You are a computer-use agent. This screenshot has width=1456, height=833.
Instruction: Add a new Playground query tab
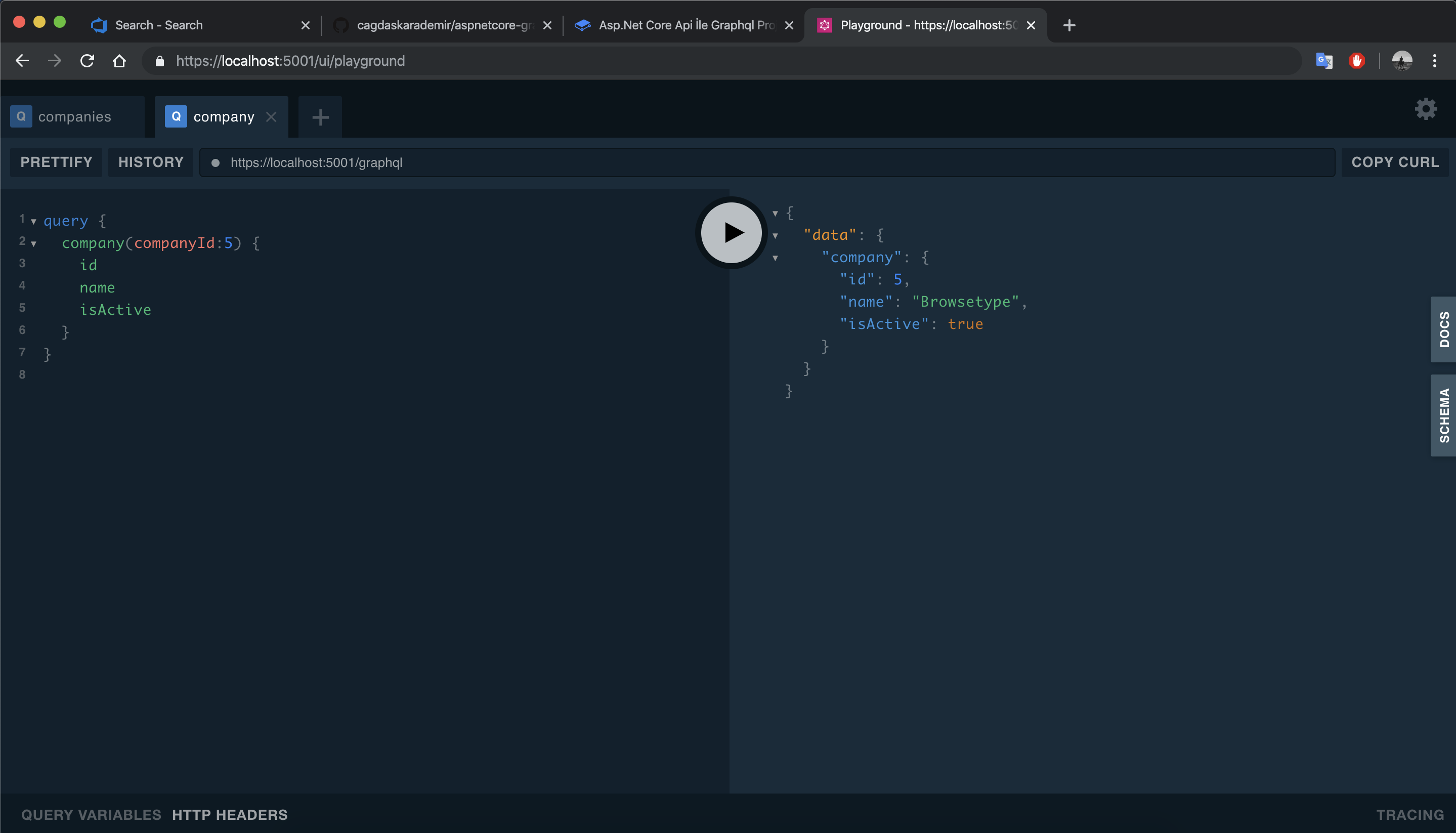point(320,117)
